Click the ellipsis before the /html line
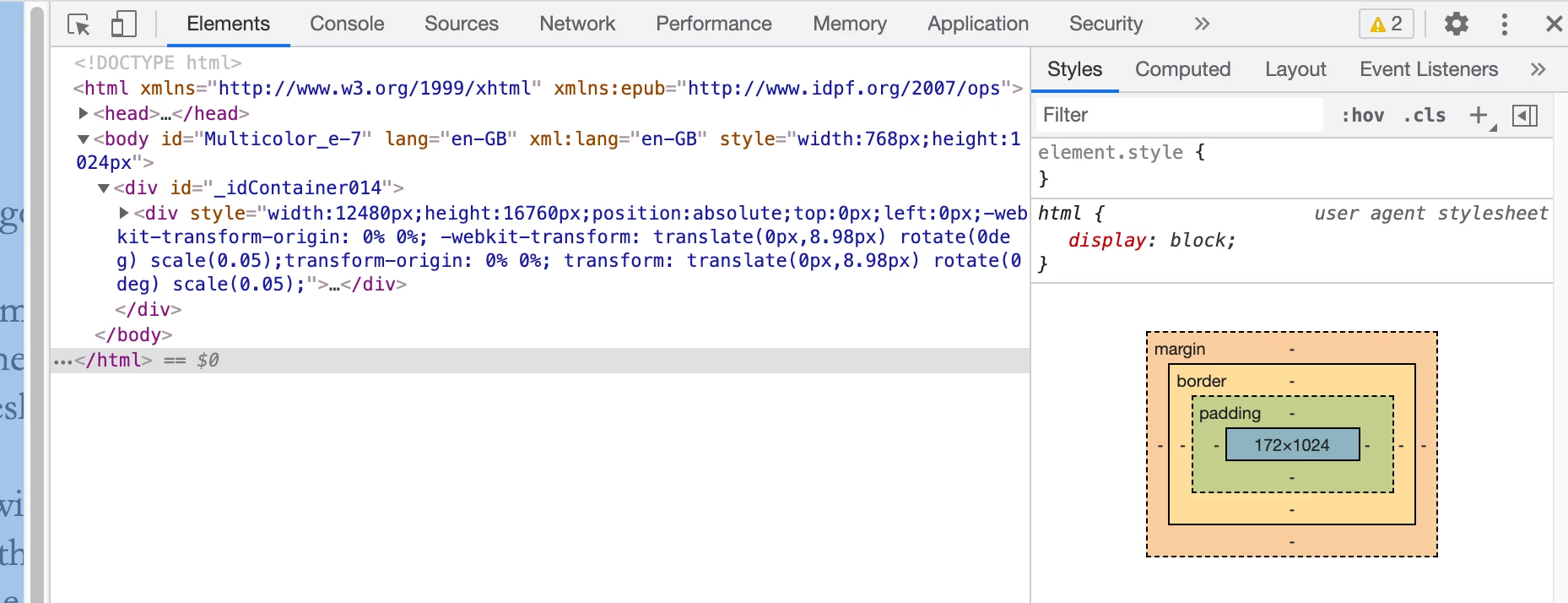Screen dimensions: 1568x603 point(63,361)
